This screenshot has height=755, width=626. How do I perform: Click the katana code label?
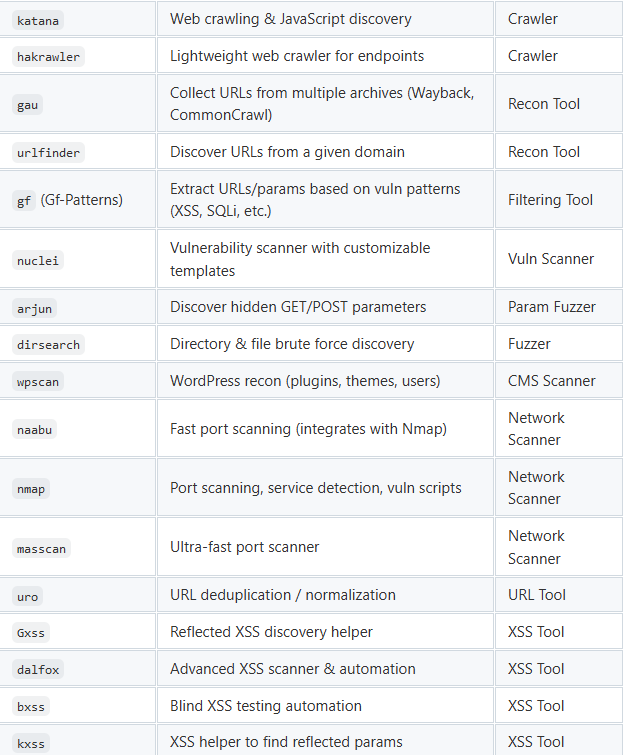(38, 21)
